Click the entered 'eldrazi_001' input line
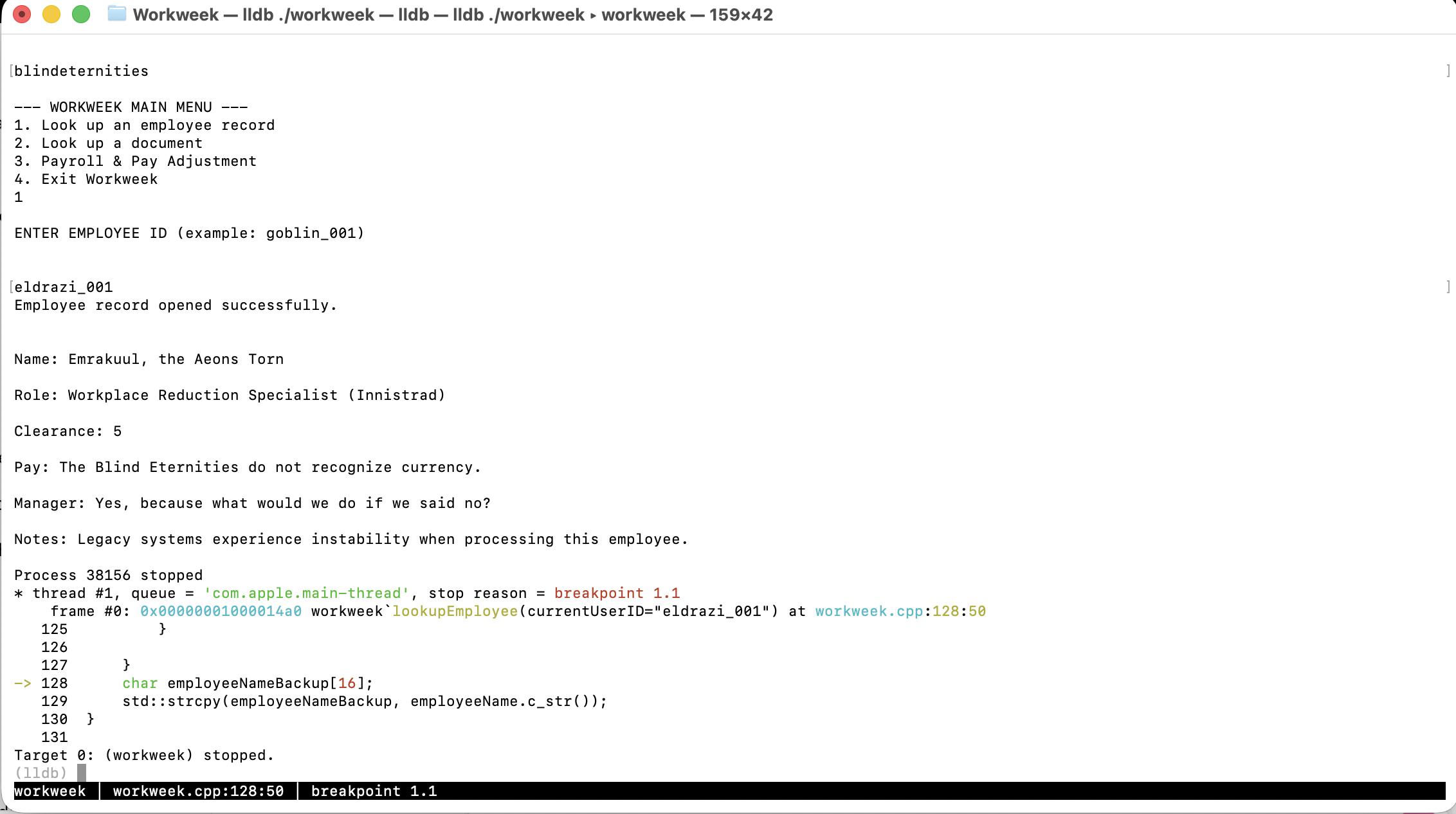 point(64,287)
